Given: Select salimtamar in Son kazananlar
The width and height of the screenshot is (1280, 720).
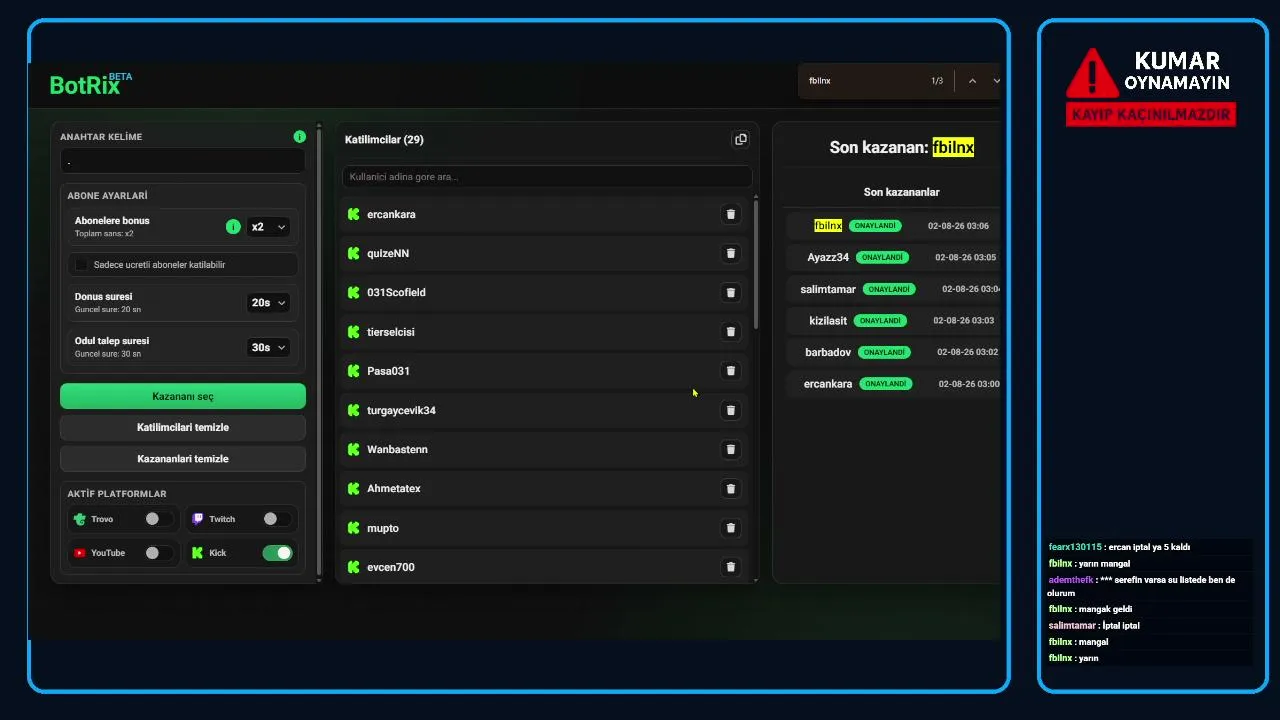Looking at the screenshot, I should click(x=828, y=289).
